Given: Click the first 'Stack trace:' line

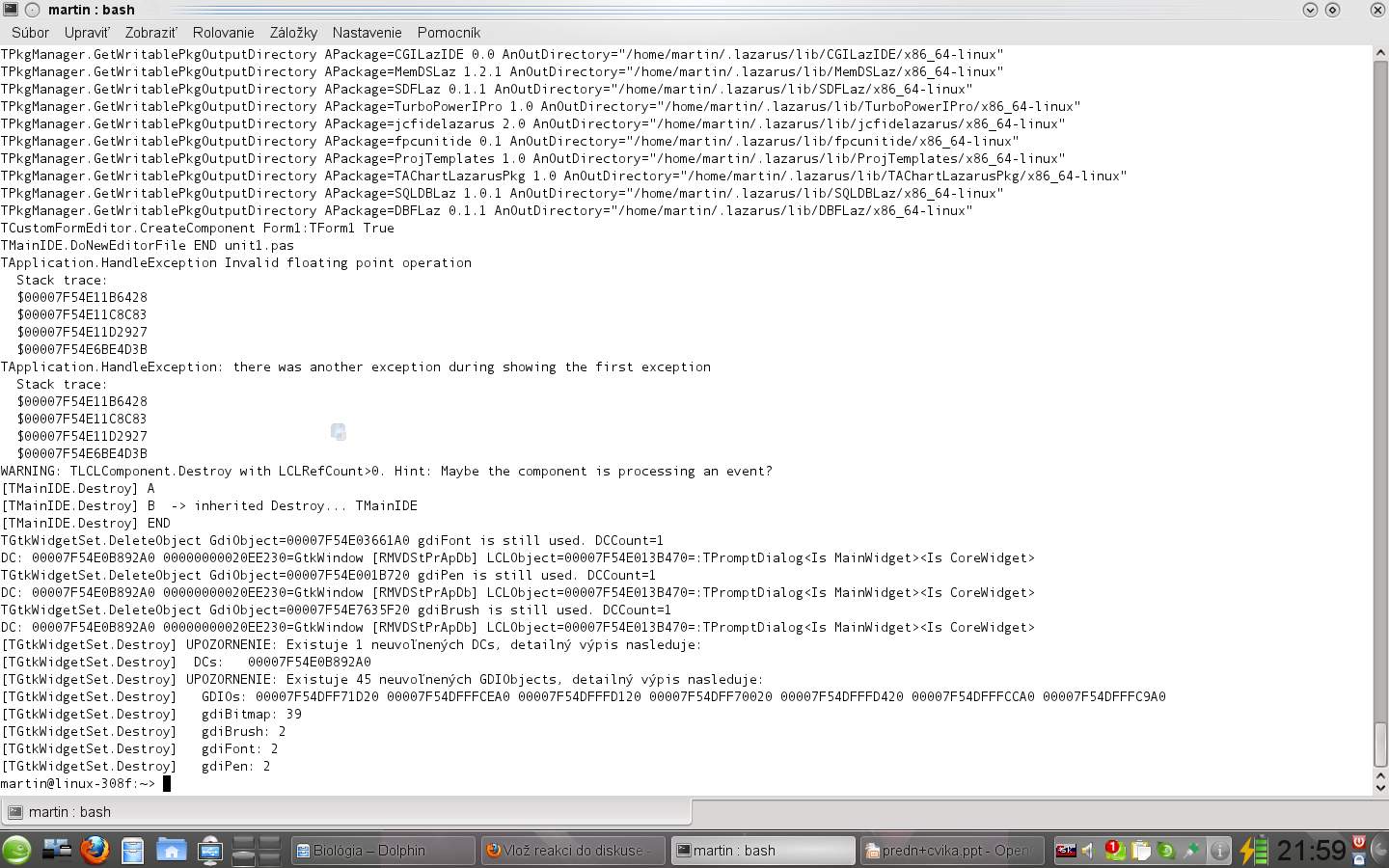Looking at the screenshot, I should pyautogui.click(x=62, y=280).
